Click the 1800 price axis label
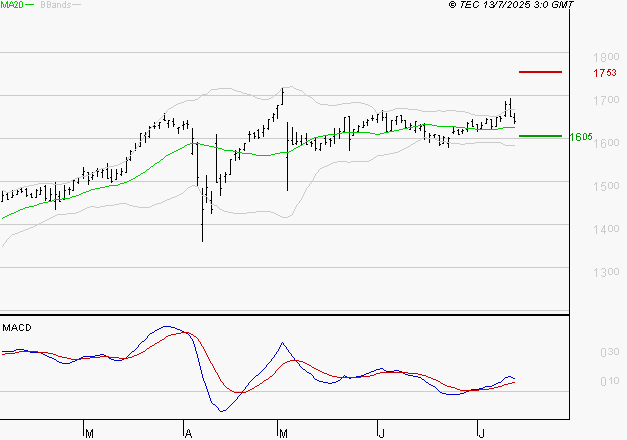The height and width of the screenshot is (440, 627). click(x=604, y=58)
